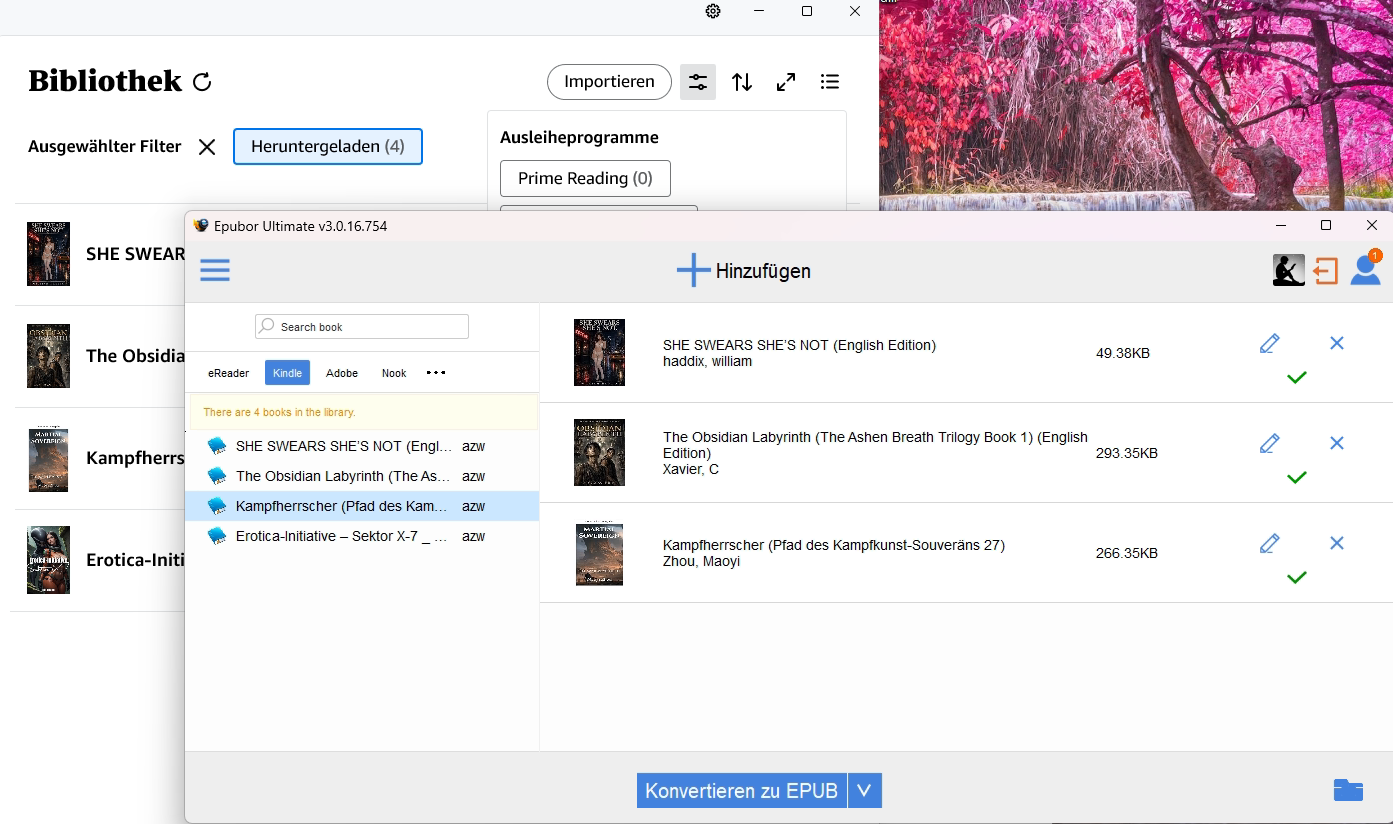Switch to the Nook tab
The height and width of the screenshot is (824, 1393).
pyautogui.click(x=394, y=373)
